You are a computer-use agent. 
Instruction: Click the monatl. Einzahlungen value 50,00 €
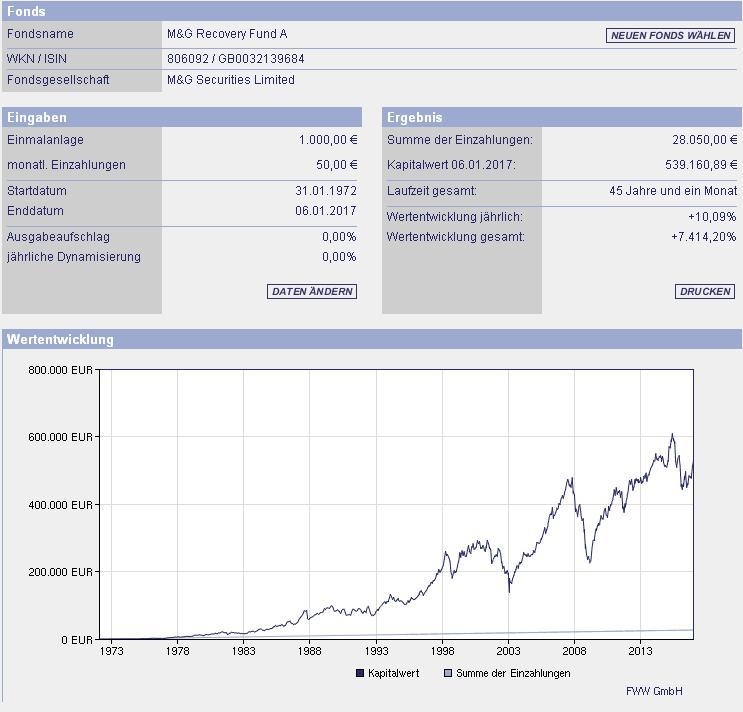tap(336, 165)
